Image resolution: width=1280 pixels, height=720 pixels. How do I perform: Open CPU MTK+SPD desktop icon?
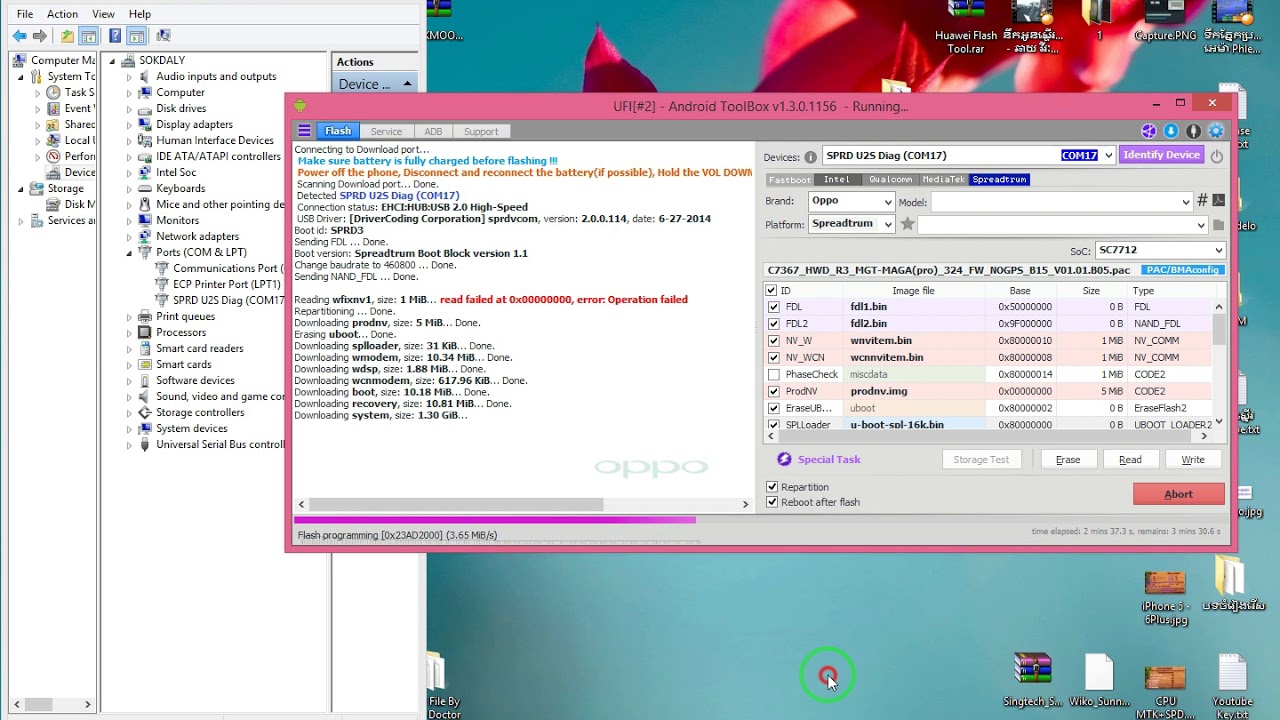coord(1165,690)
